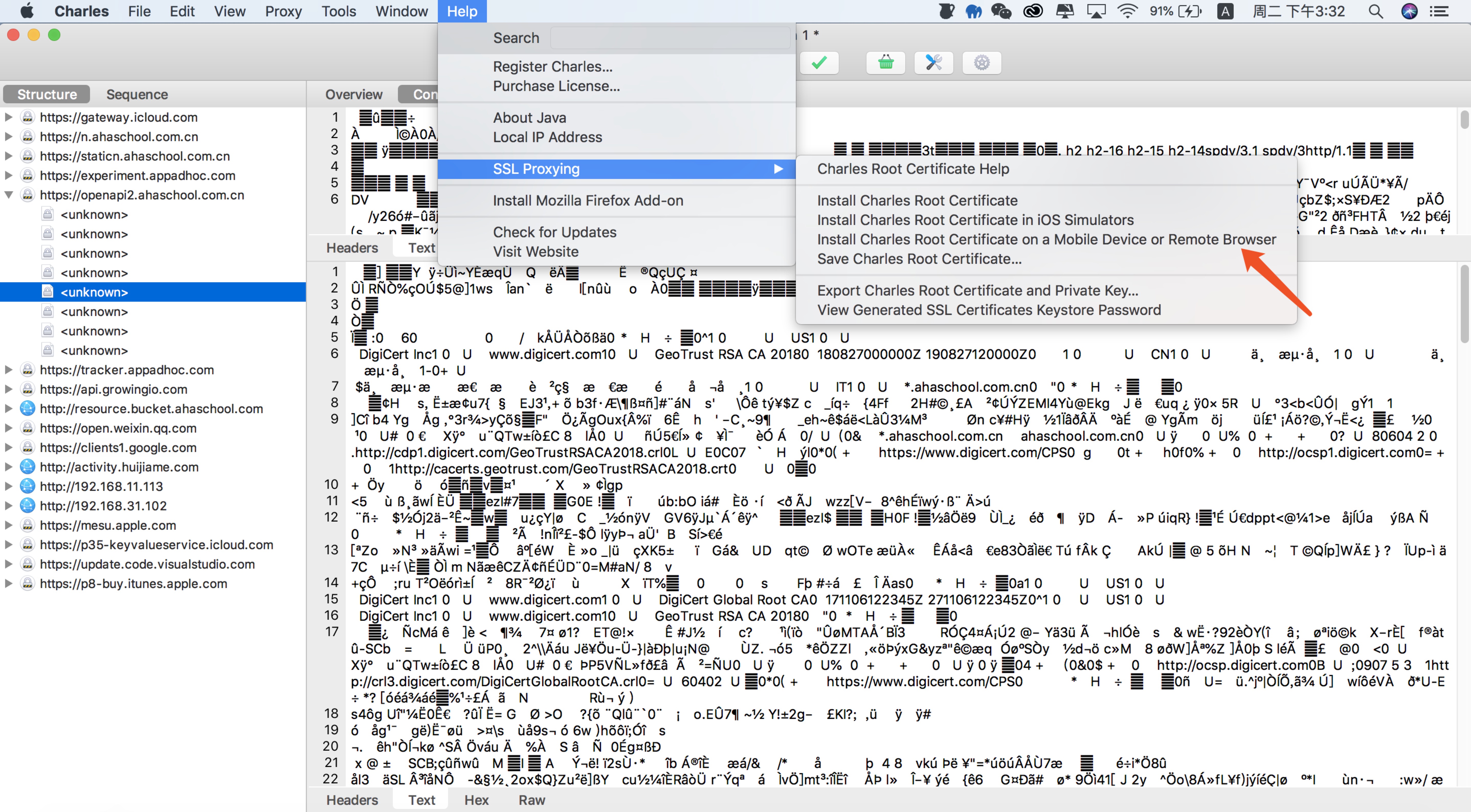
Task: Select https://p35-keyvalueservice.icloud.com host row
Action: pos(157,545)
